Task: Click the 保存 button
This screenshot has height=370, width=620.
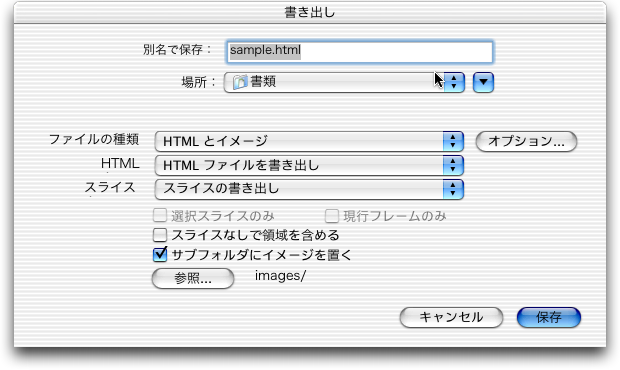Action: [549, 317]
